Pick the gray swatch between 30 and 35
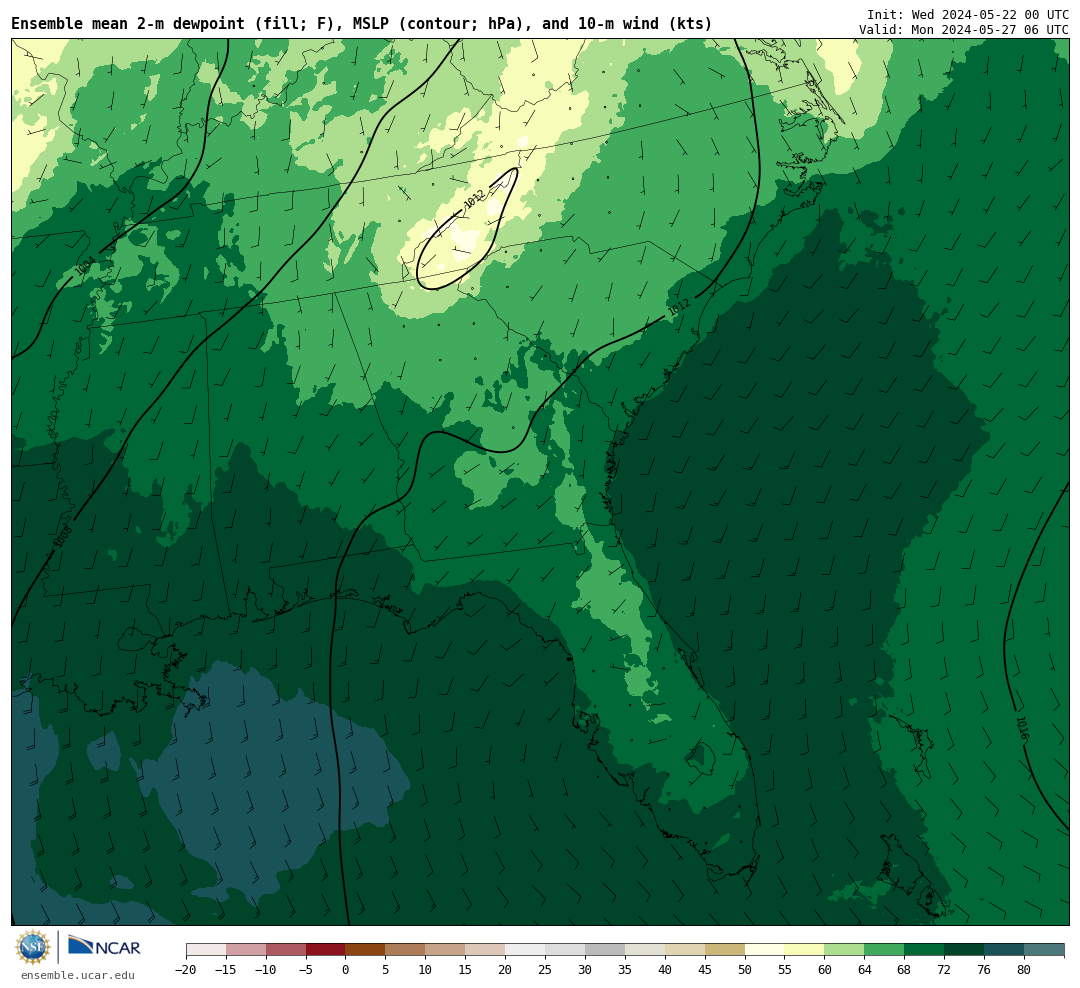1080x988 pixels. click(x=605, y=950)
